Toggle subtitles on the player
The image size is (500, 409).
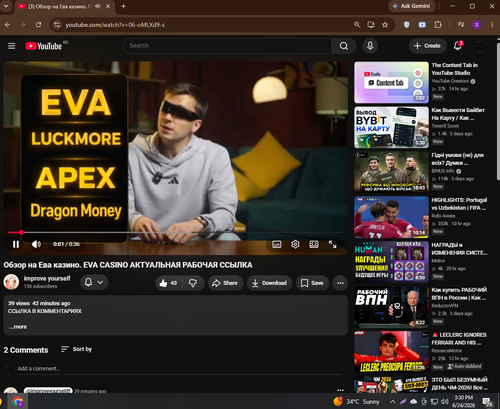tap(277, 244)
